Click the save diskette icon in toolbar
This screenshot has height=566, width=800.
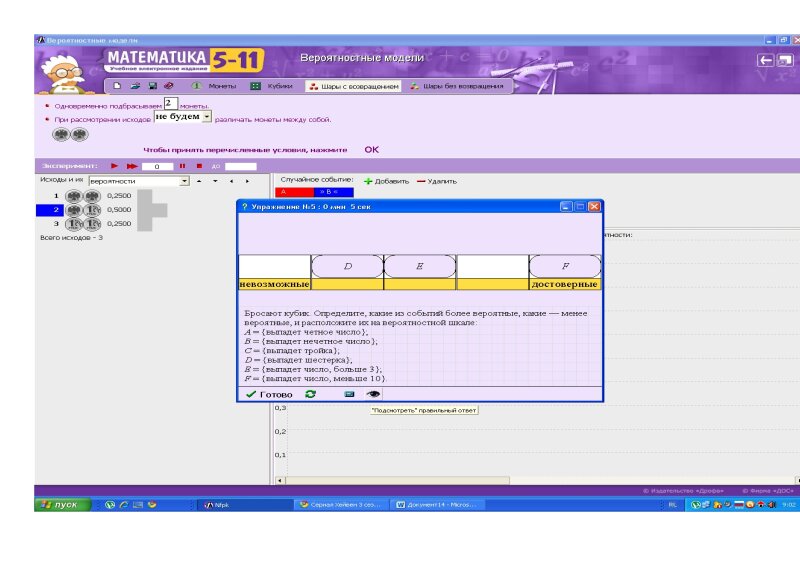[152, 87]
